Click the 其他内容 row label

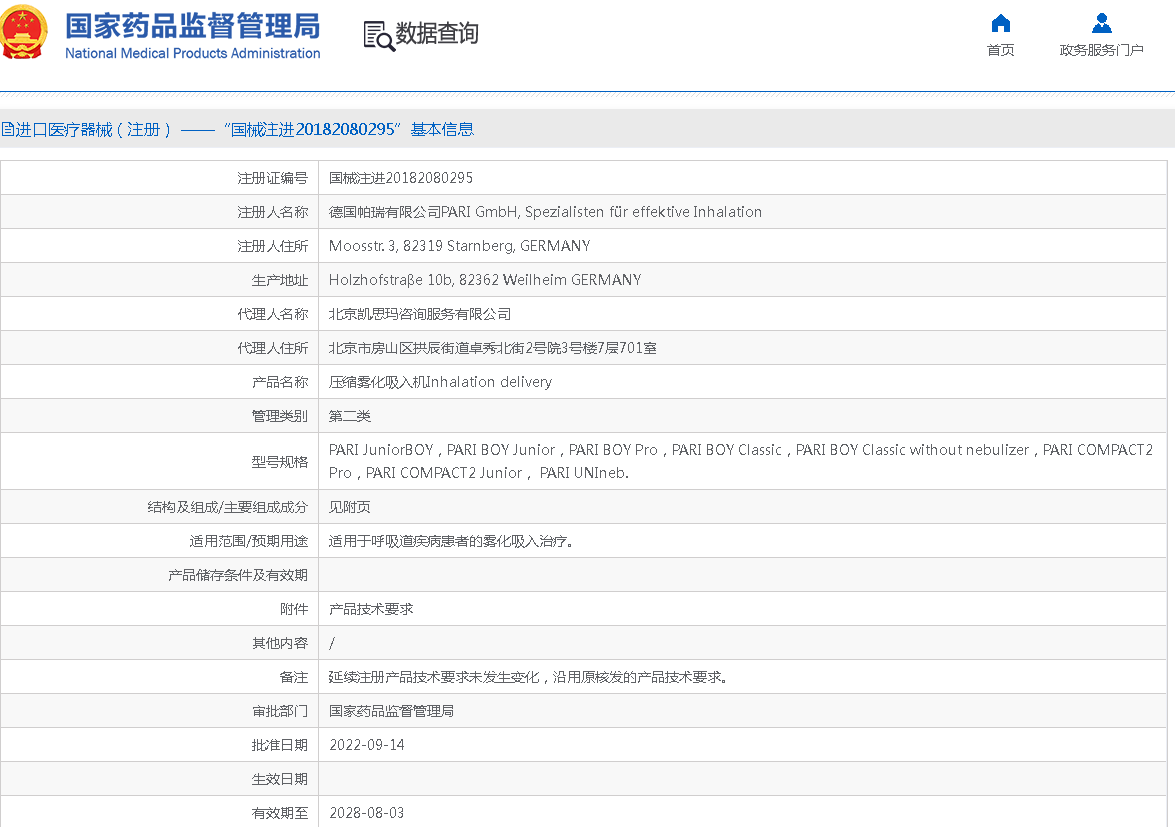280,643
